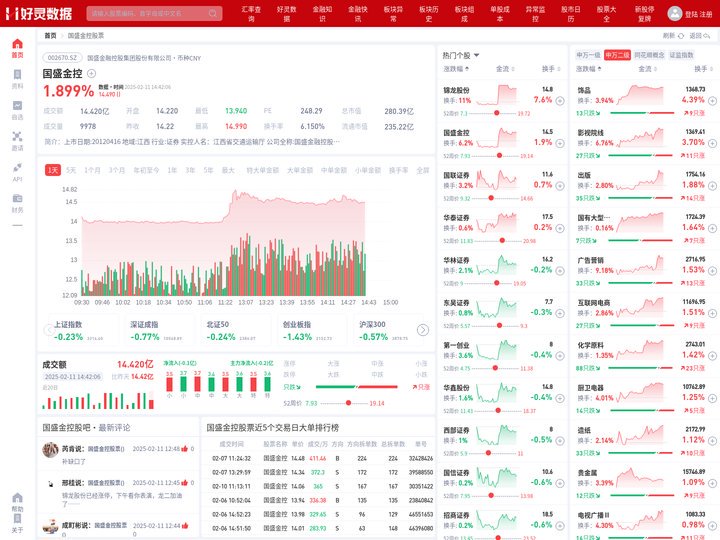Sort sectors by 涨跌幅 column
Viewport: 720px width, 540px height.
coord(589,69)
